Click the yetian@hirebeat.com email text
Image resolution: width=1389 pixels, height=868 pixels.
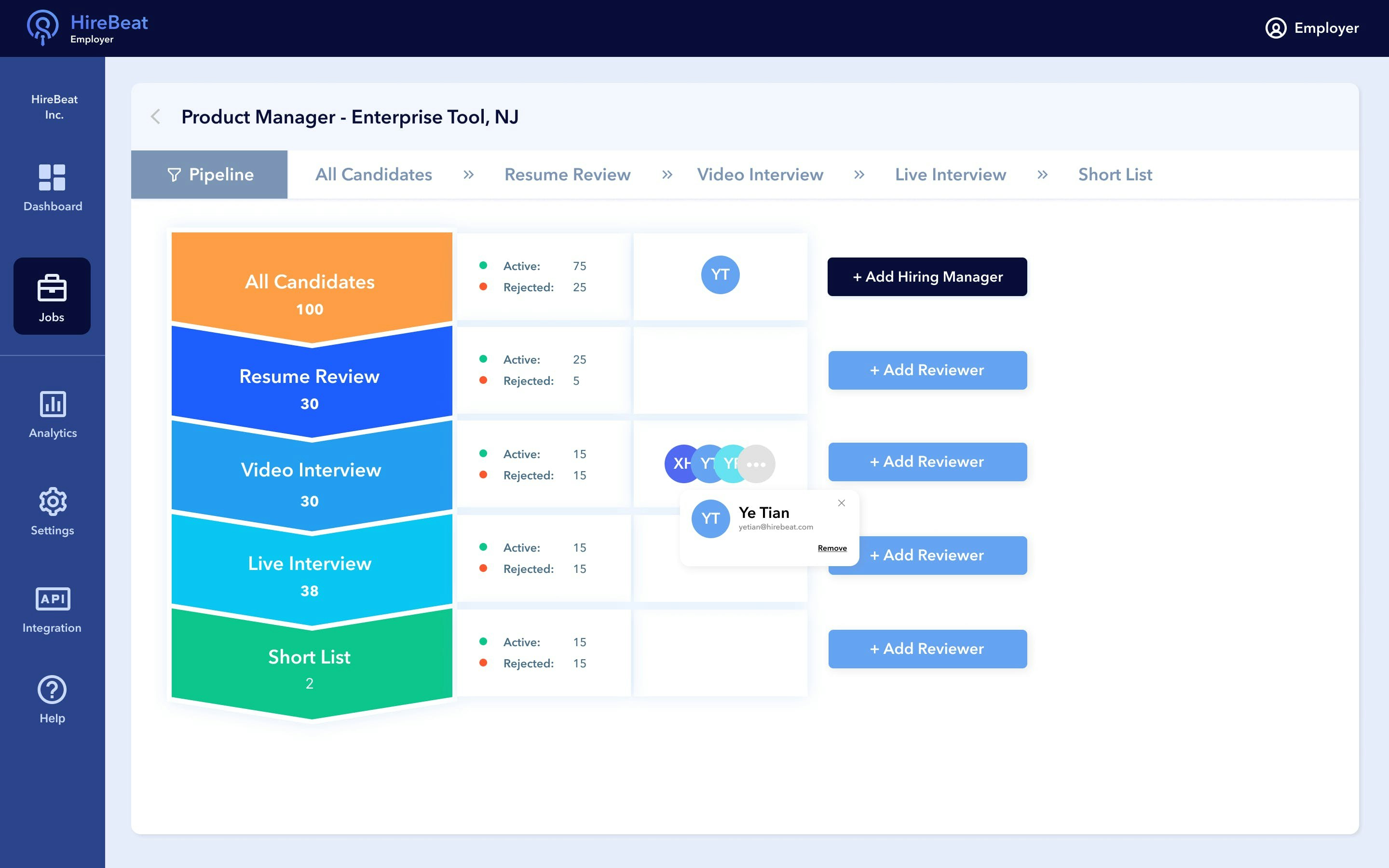[x=776, y=527]
